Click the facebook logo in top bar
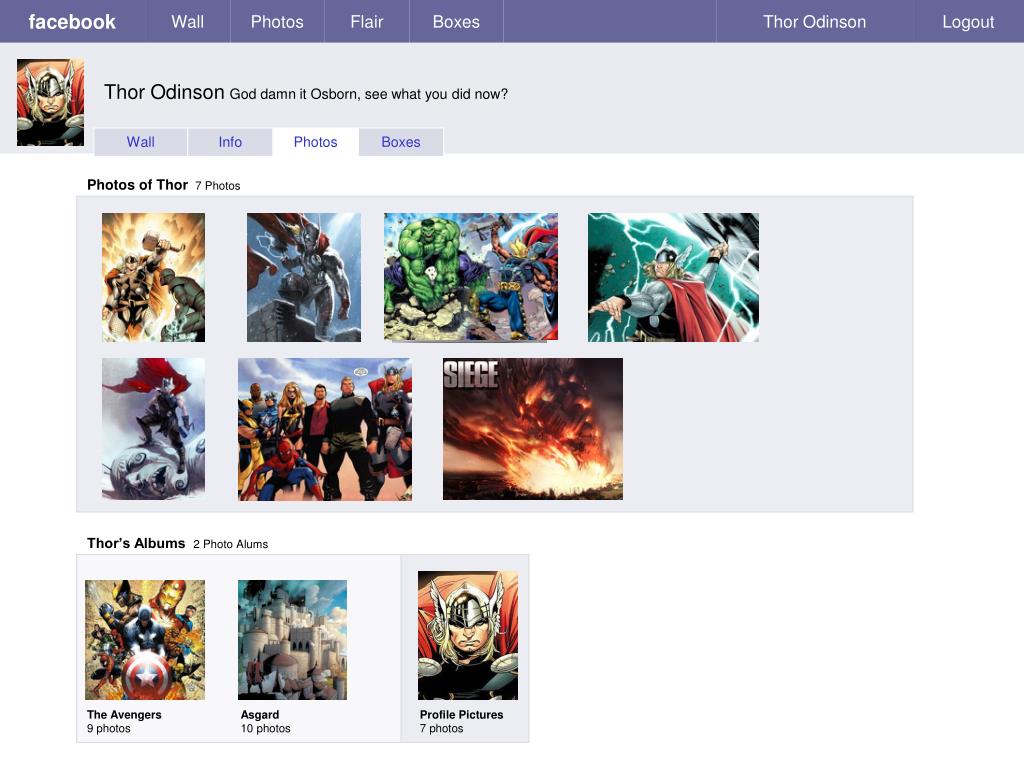The width and height of the screenshot is (1024, 768). pos(72,22)
